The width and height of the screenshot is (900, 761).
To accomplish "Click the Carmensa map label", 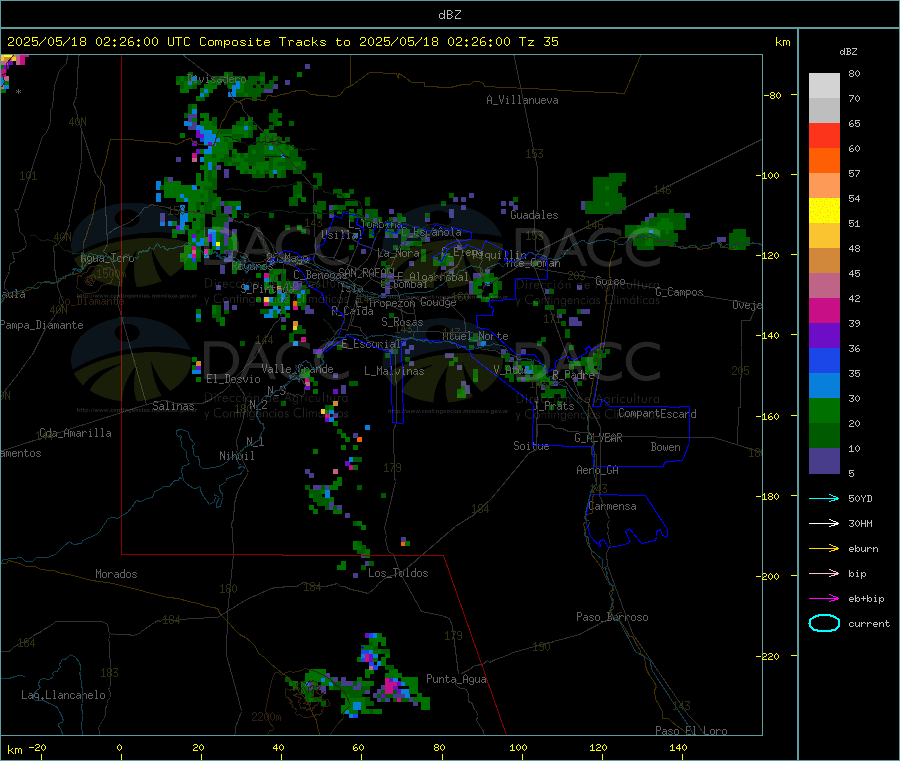I will (612, 506).
